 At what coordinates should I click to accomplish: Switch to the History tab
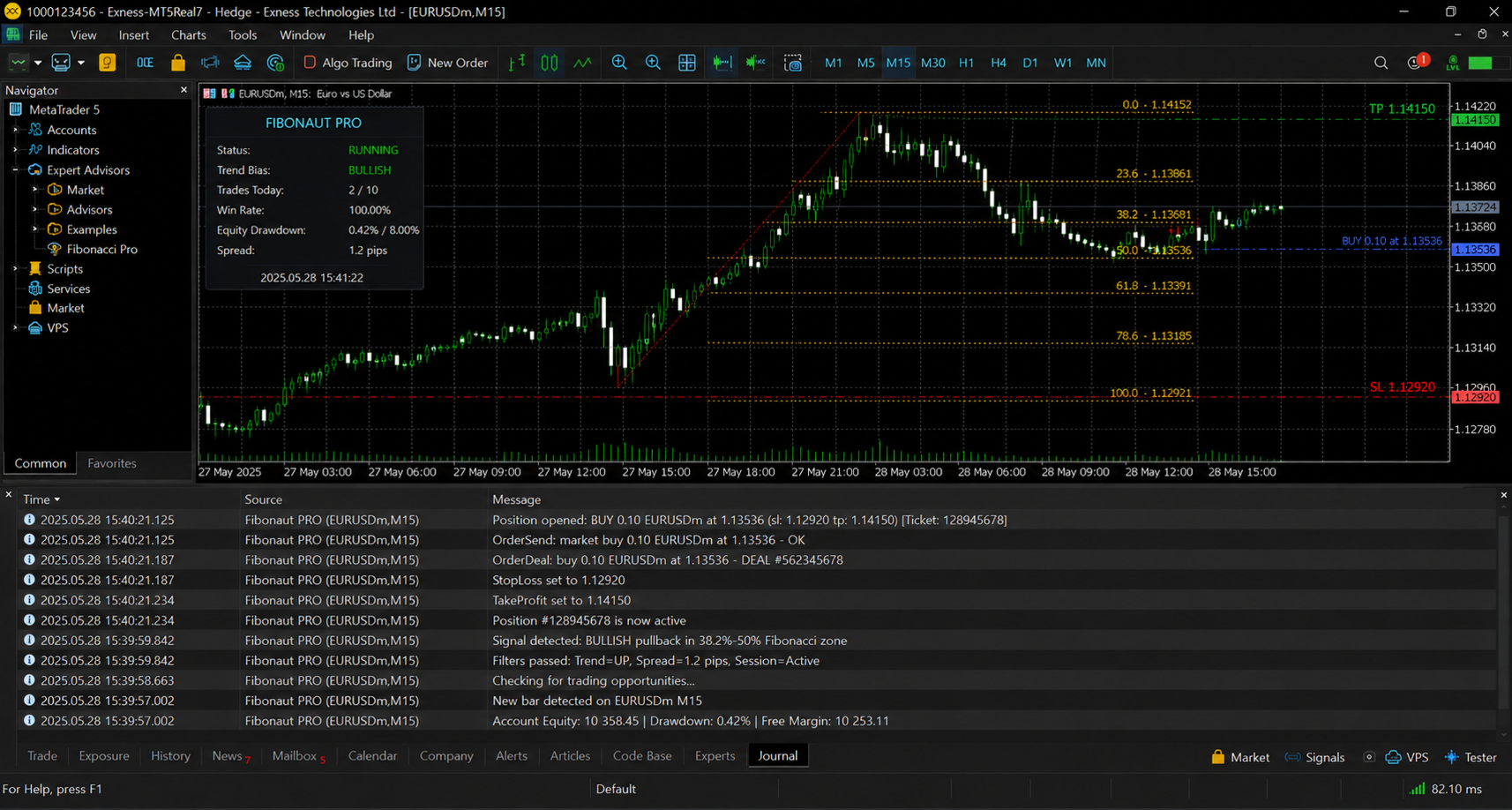(170, 756)
